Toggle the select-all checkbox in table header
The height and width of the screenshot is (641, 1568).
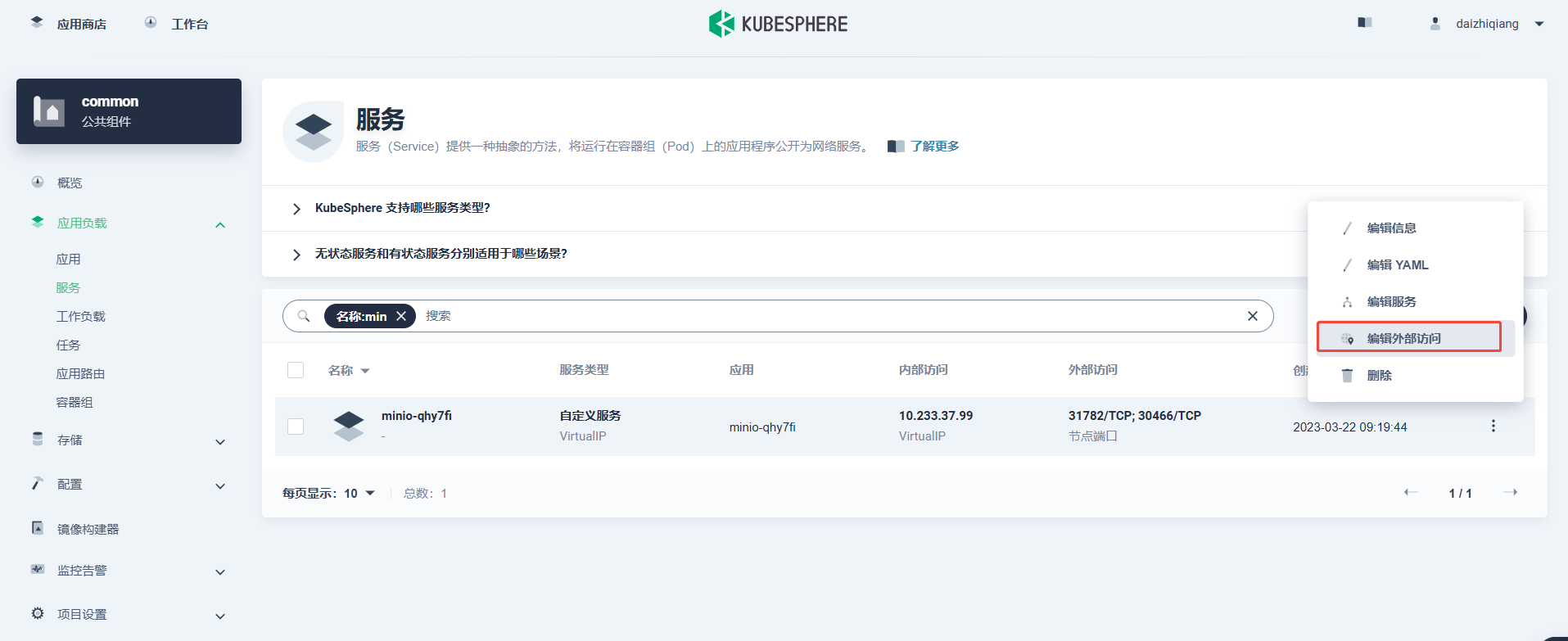pyautogui.click(x=296, y=370)
